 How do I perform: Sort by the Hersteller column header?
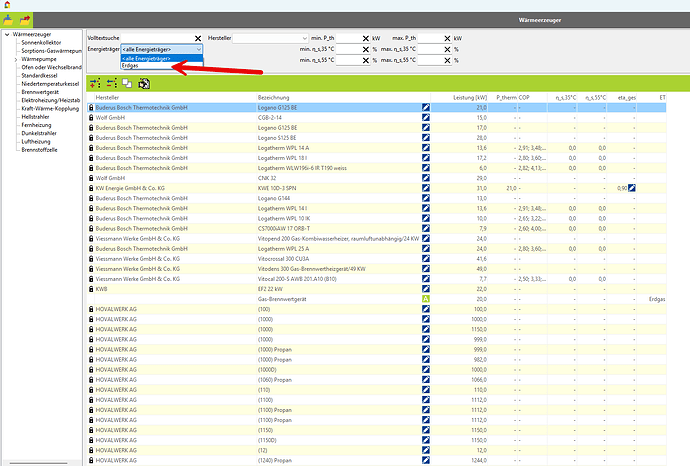175,98
